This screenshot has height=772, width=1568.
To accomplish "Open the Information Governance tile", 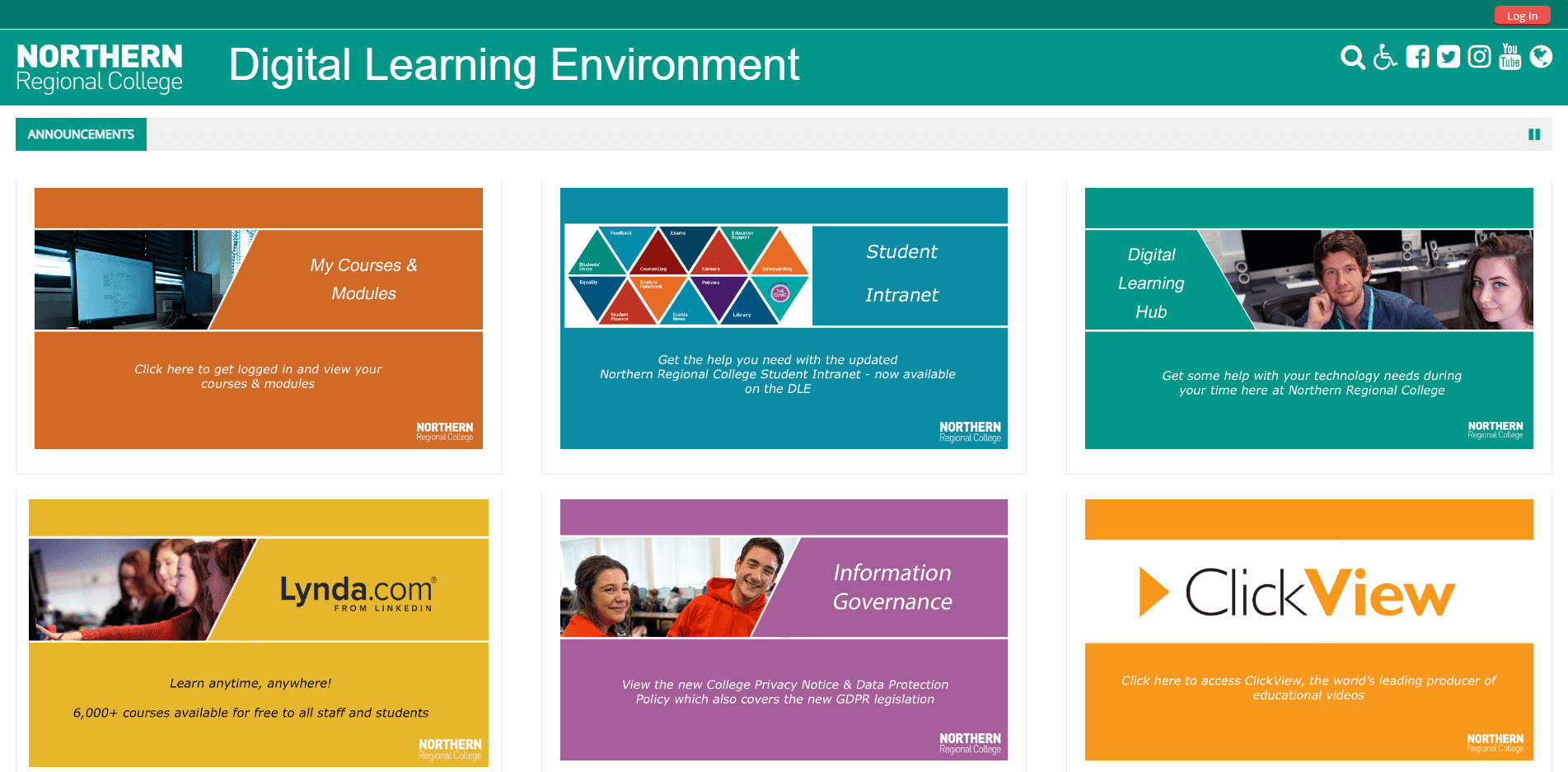I will 784,629.
